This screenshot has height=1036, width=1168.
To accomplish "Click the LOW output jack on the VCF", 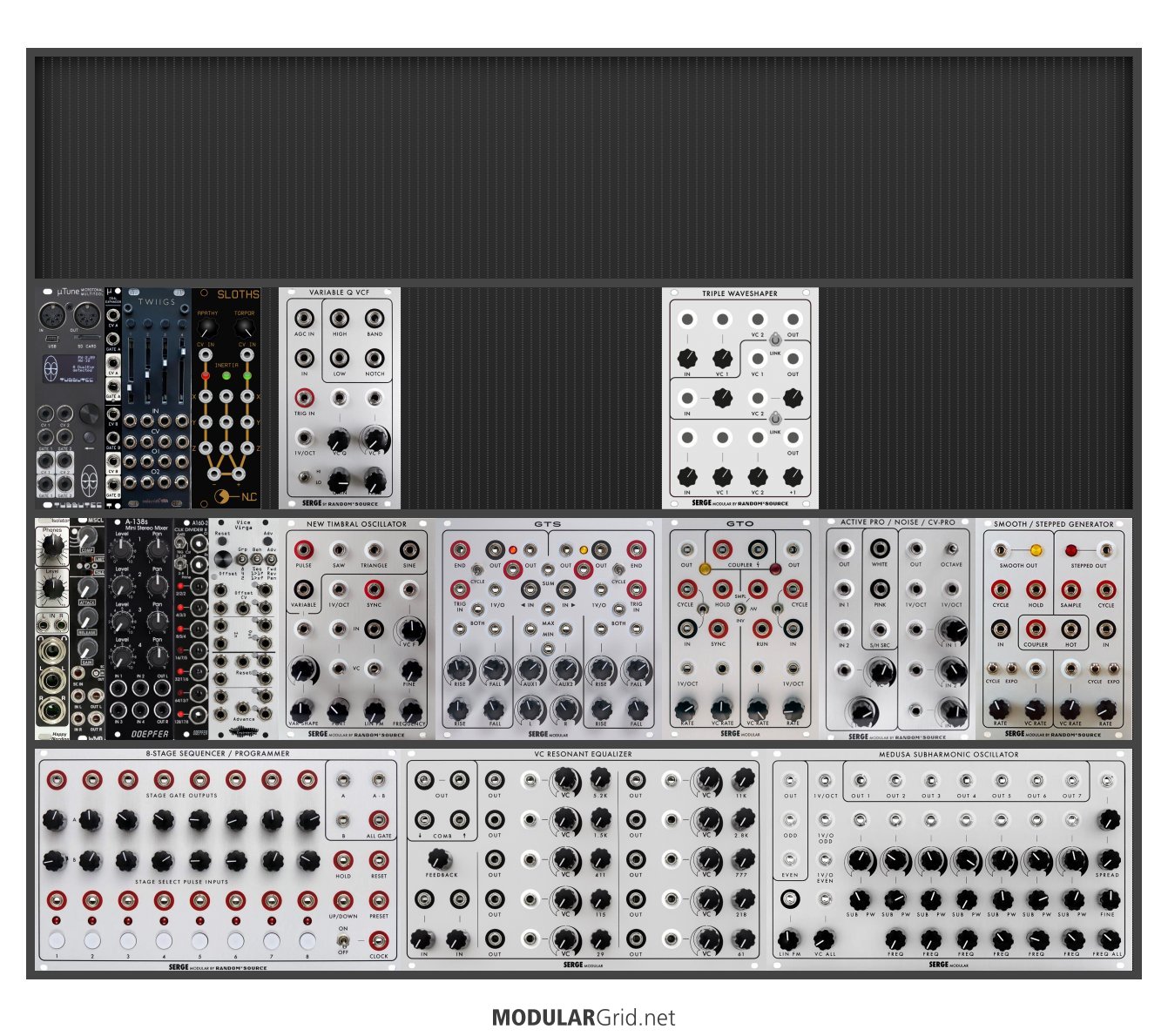I will pos(340,358).
